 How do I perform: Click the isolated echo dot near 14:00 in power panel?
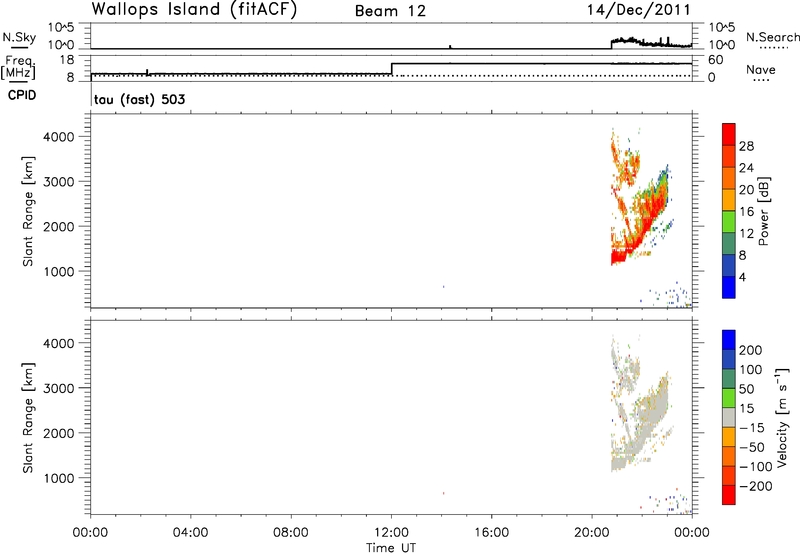click(443, 287)
